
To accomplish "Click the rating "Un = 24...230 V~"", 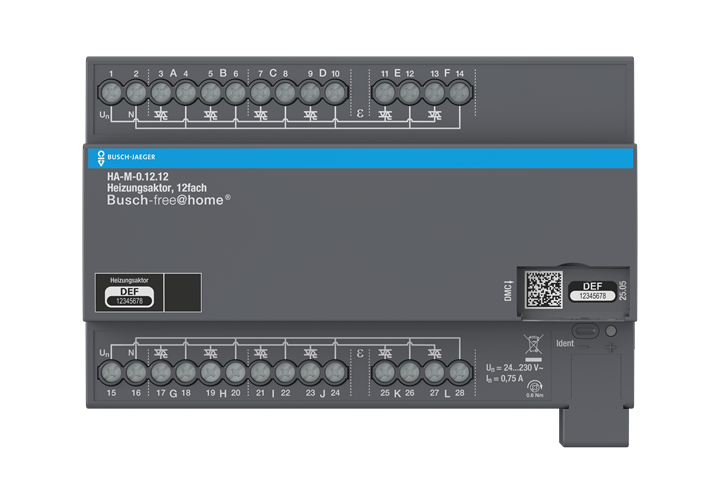I will (515, 368).
